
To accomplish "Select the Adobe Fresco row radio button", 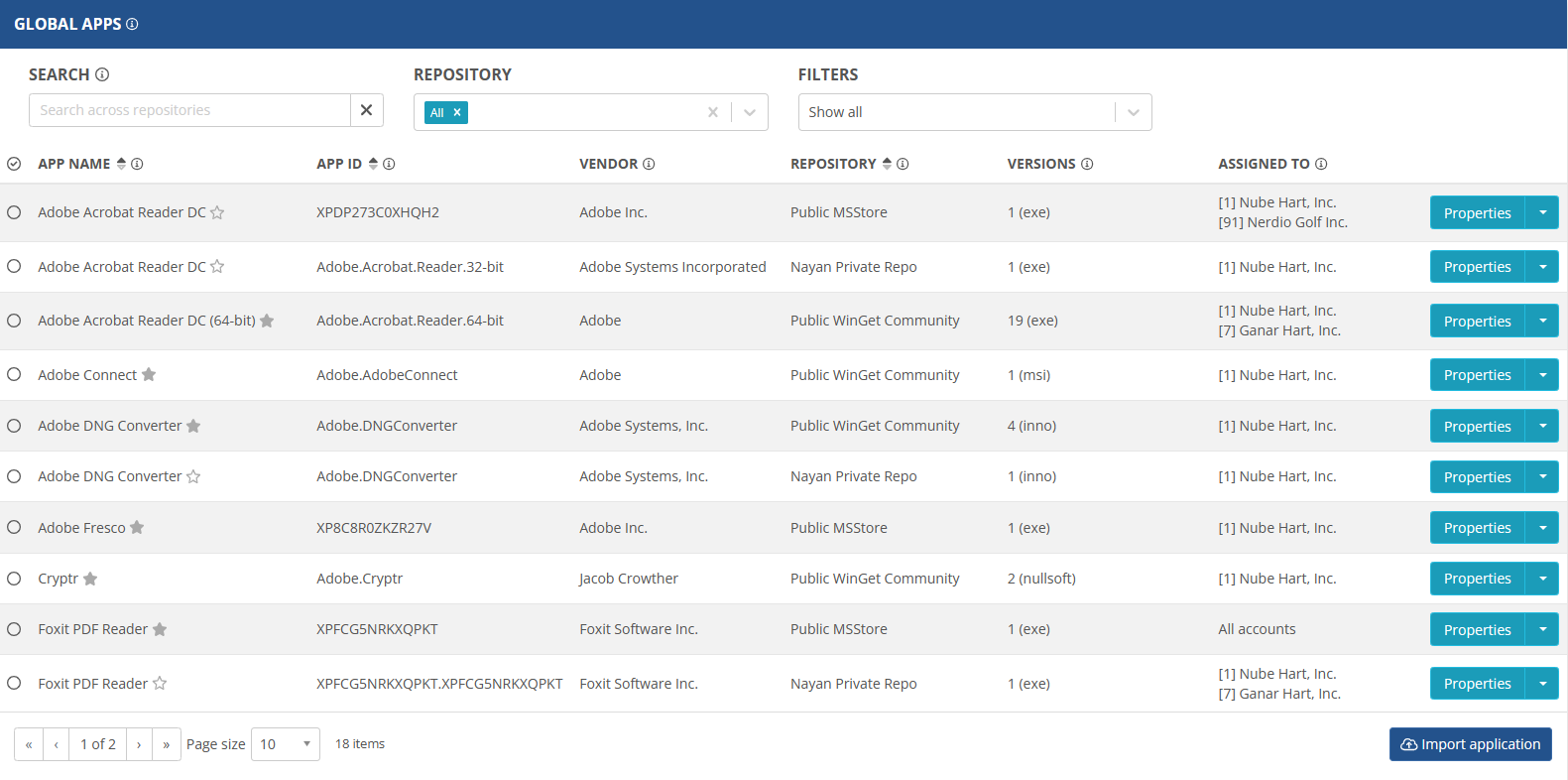I will pyautogui.click(x=14, y=528).
